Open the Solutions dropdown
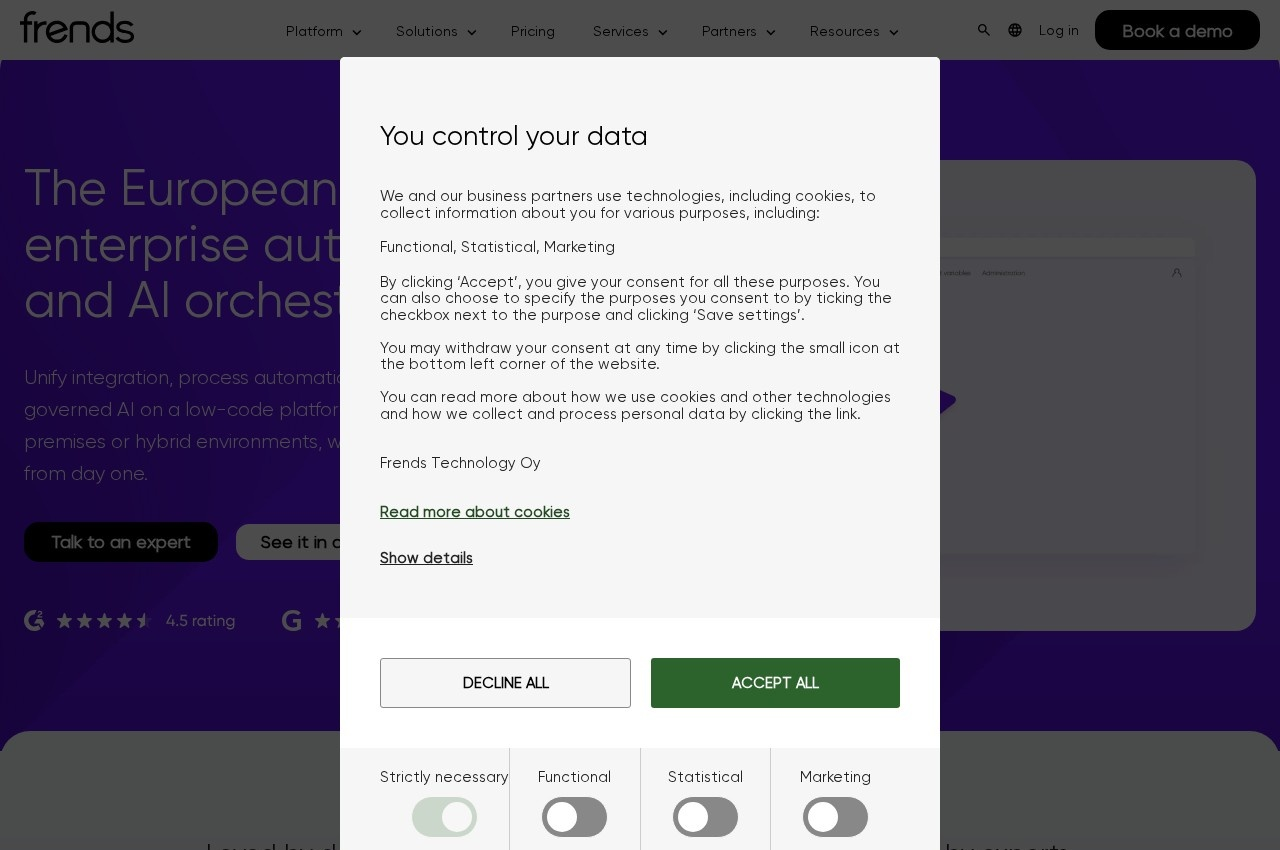Screen dimensions: 1280x850 [436, 31]
